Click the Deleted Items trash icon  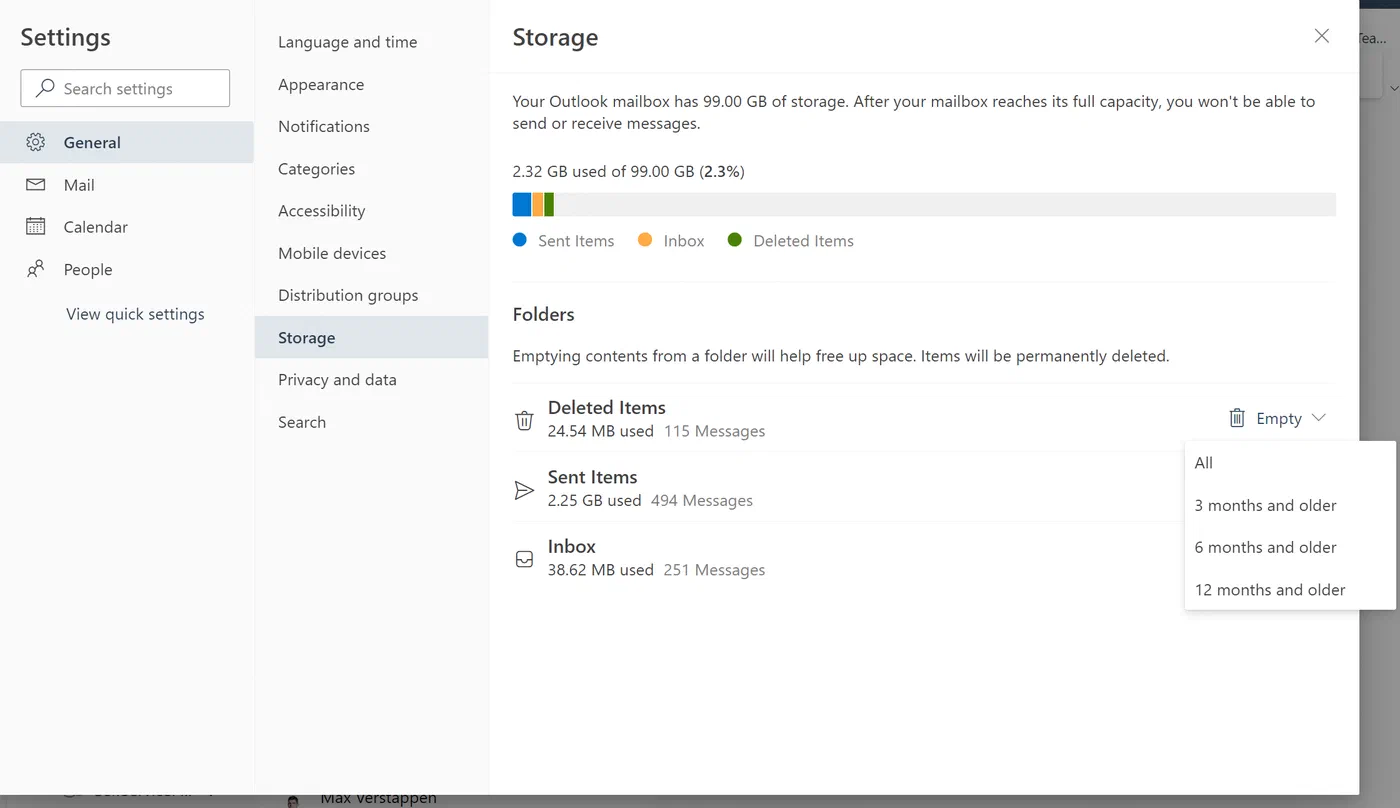tap(524, 420)
